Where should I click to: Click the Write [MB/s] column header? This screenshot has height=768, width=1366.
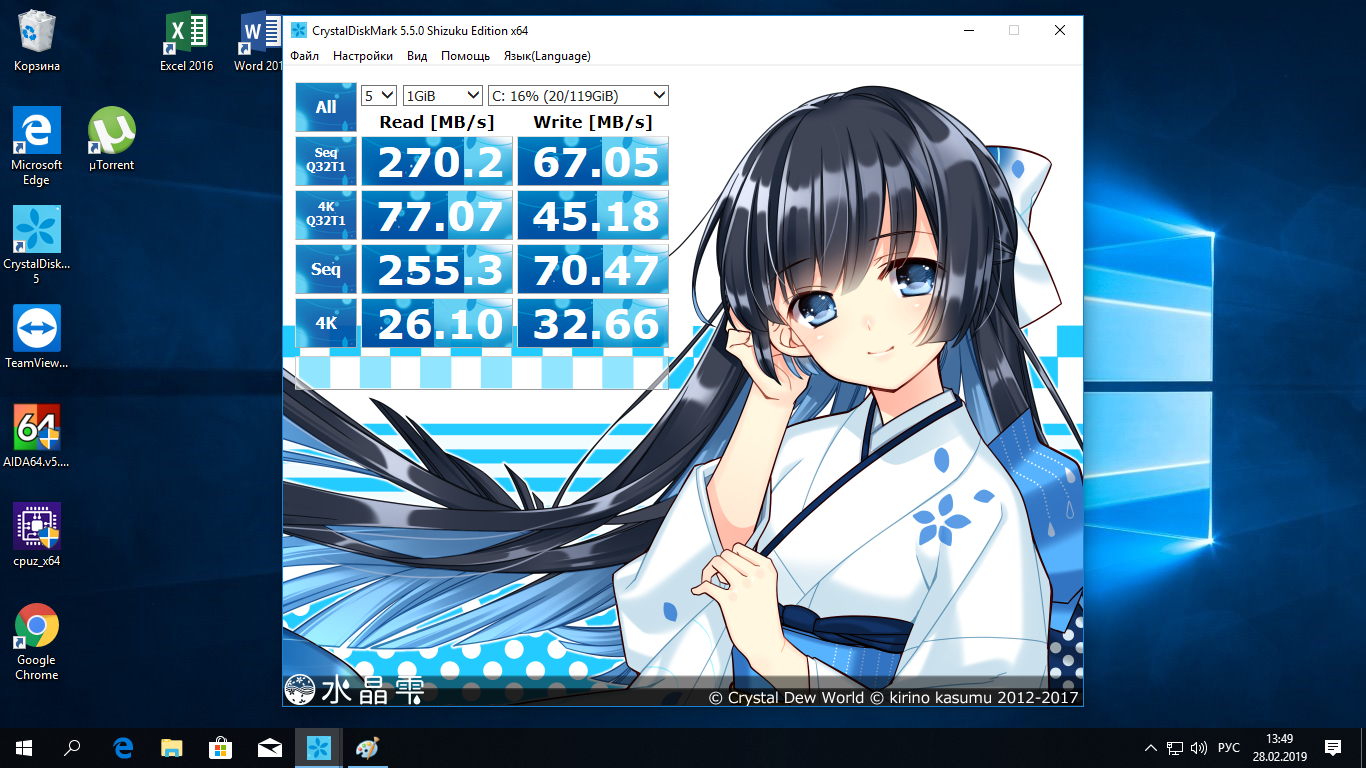coord(593,122)
